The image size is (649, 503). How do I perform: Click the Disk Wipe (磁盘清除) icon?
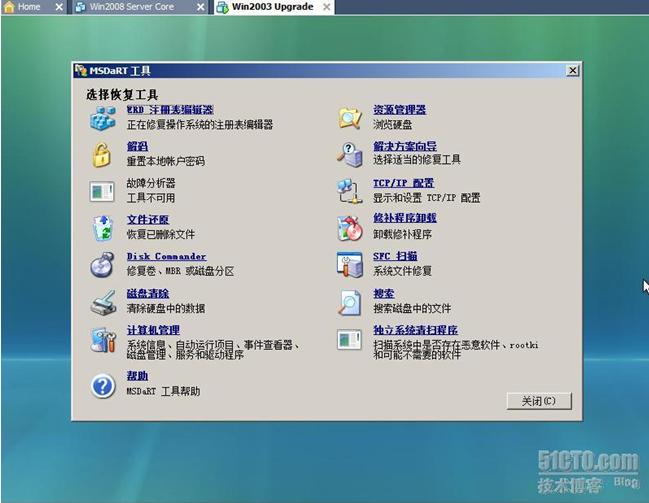click(x=103, y=301)
